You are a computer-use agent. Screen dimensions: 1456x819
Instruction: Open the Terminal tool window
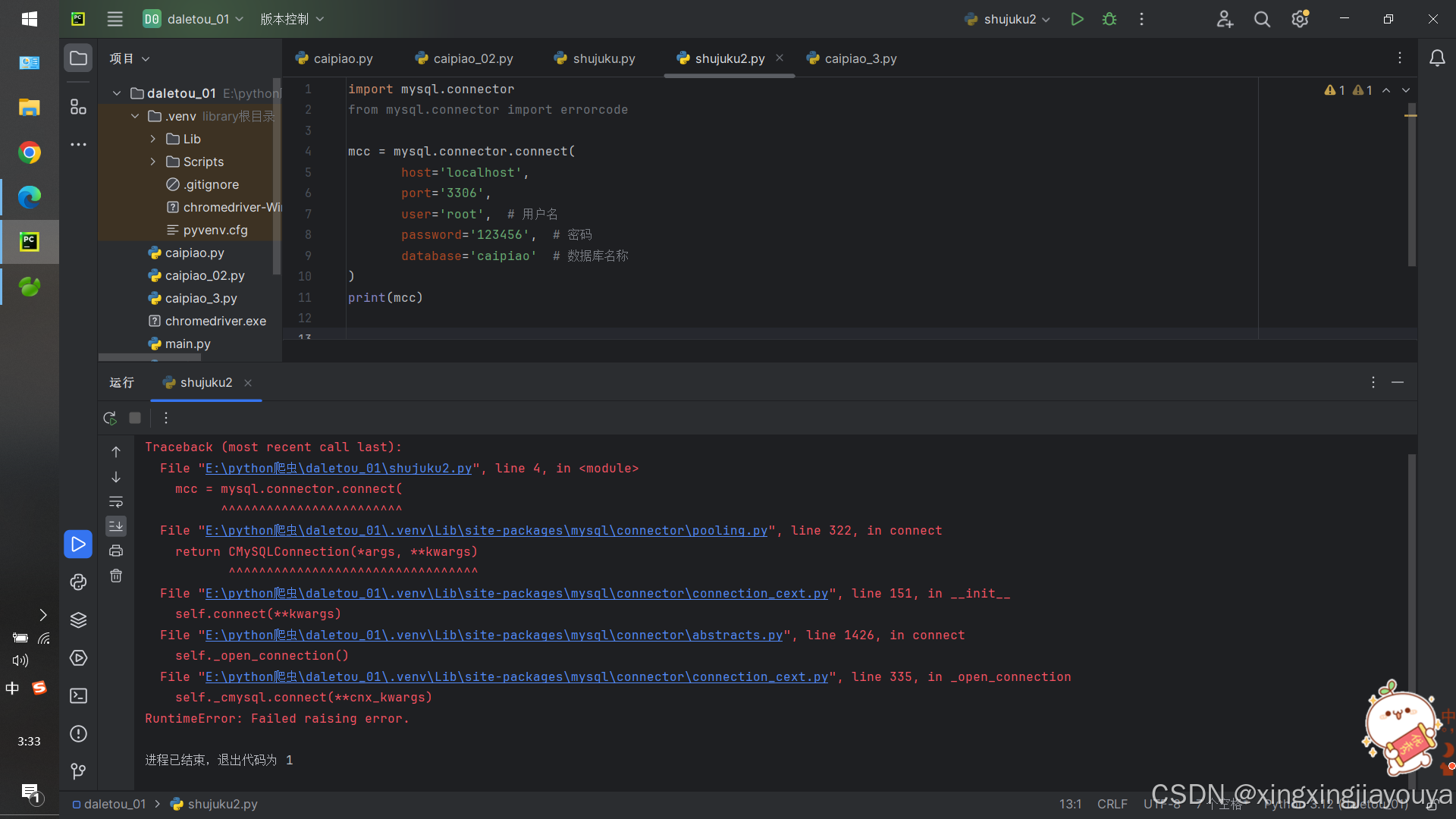point(78,695)
